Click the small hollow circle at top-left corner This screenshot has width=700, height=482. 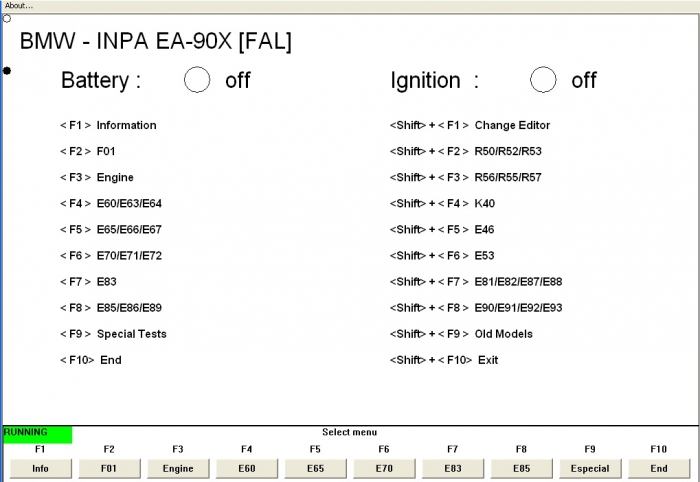[x=7, y=19]
